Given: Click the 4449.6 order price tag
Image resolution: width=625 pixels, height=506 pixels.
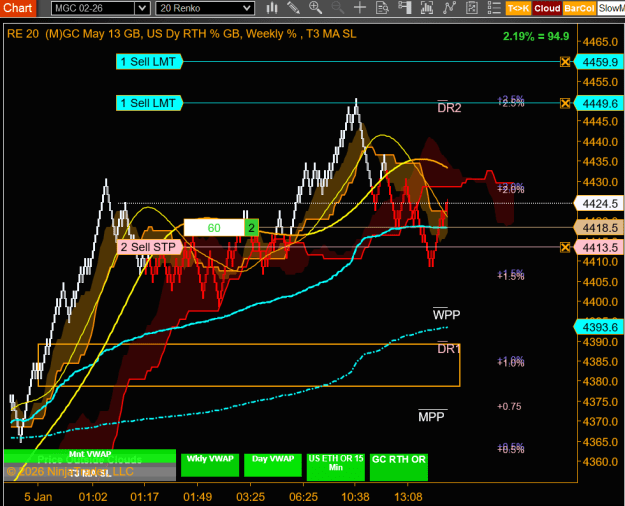Looking at the screenshot, I should (x=599, y=104).
